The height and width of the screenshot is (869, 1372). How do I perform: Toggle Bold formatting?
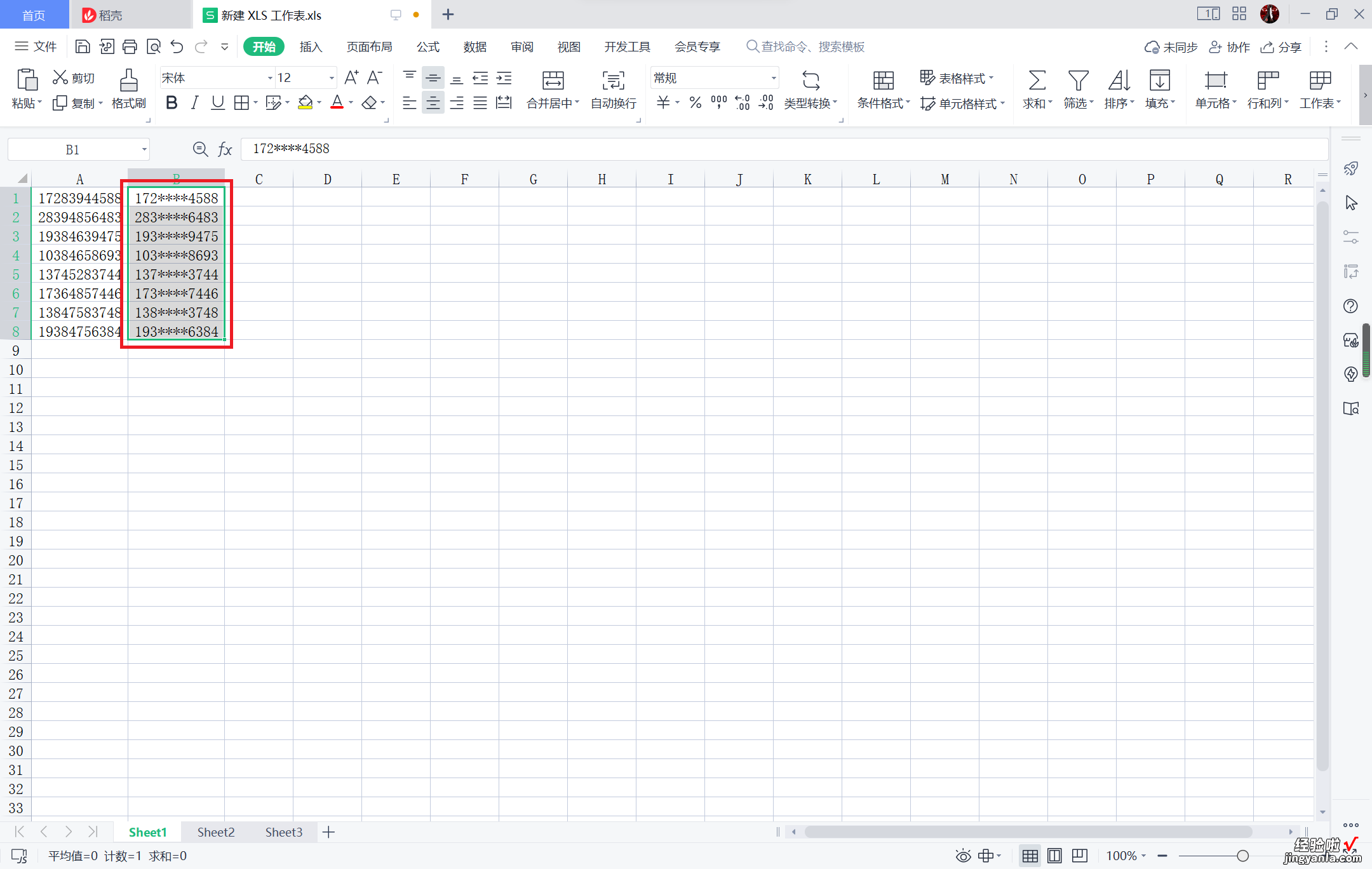(171, 102)
